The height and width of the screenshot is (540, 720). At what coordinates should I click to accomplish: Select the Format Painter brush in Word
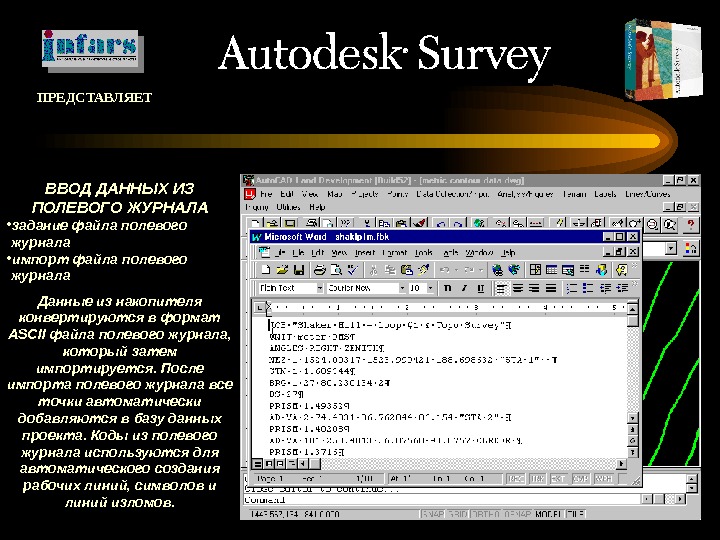[x=423, y=270]
